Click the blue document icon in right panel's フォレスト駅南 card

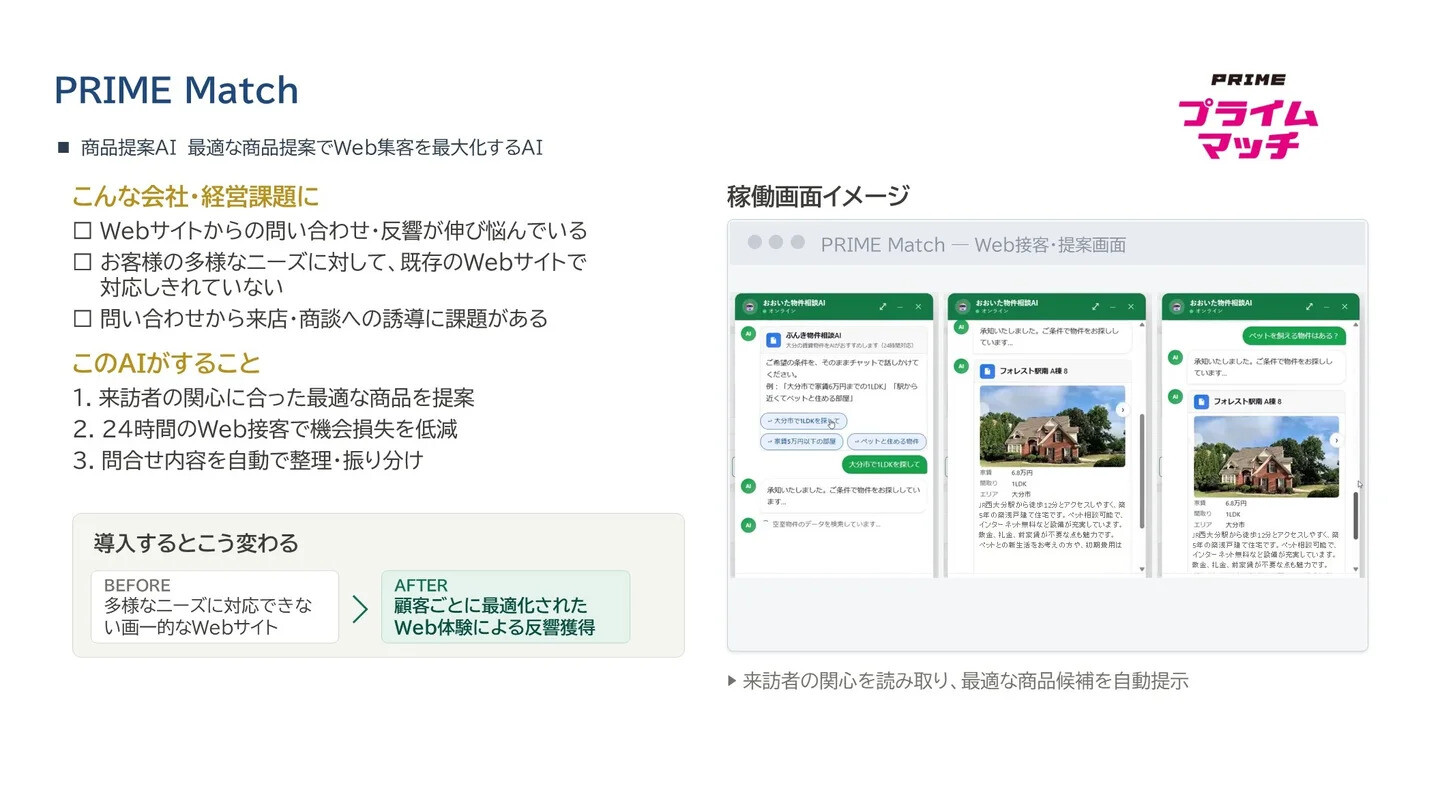[1201, 401]
